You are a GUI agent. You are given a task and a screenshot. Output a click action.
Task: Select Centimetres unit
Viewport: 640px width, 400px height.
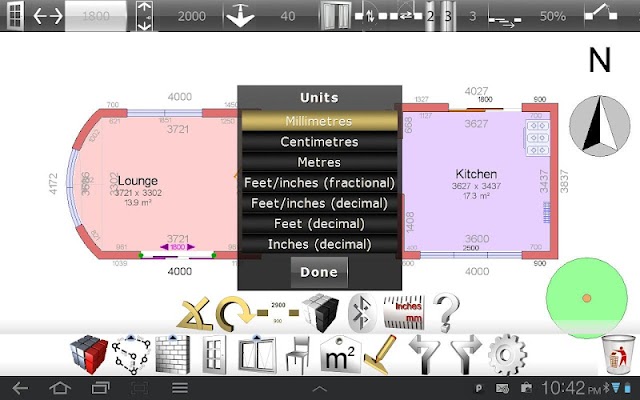point(319,142)
